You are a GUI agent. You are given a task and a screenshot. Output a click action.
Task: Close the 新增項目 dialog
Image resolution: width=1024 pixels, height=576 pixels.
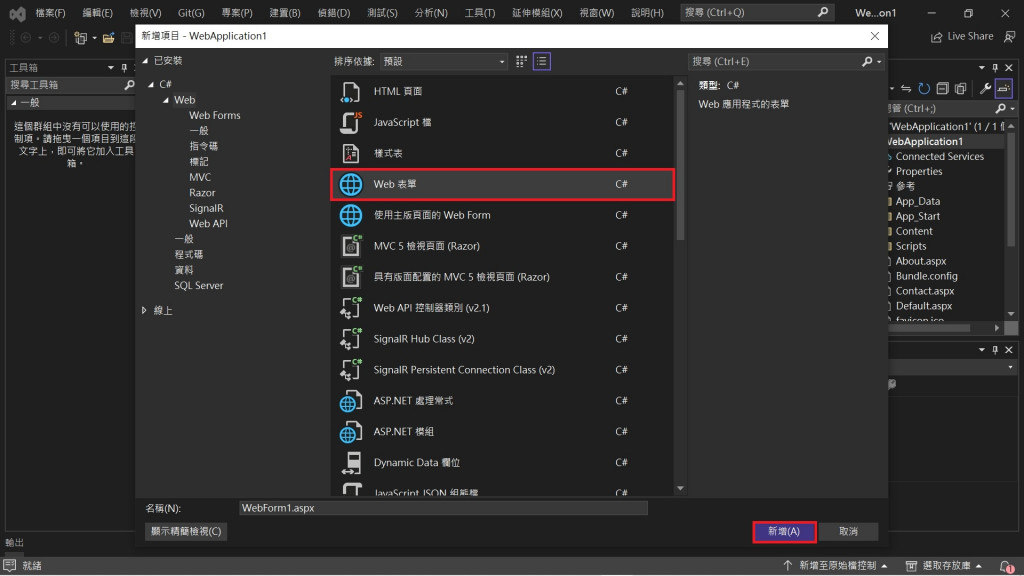pos(874,36)
